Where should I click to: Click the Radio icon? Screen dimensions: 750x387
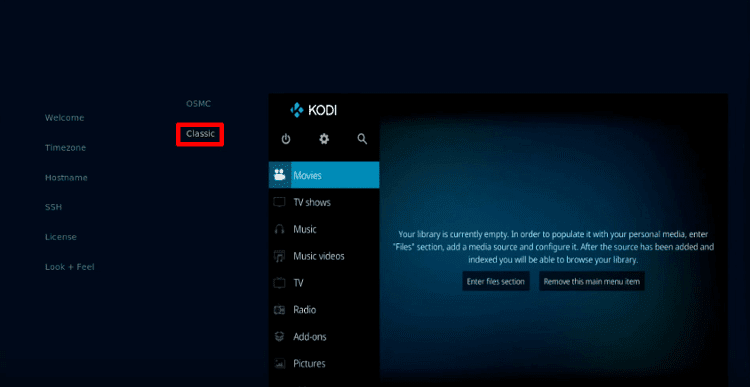click(x=279, y=310)
